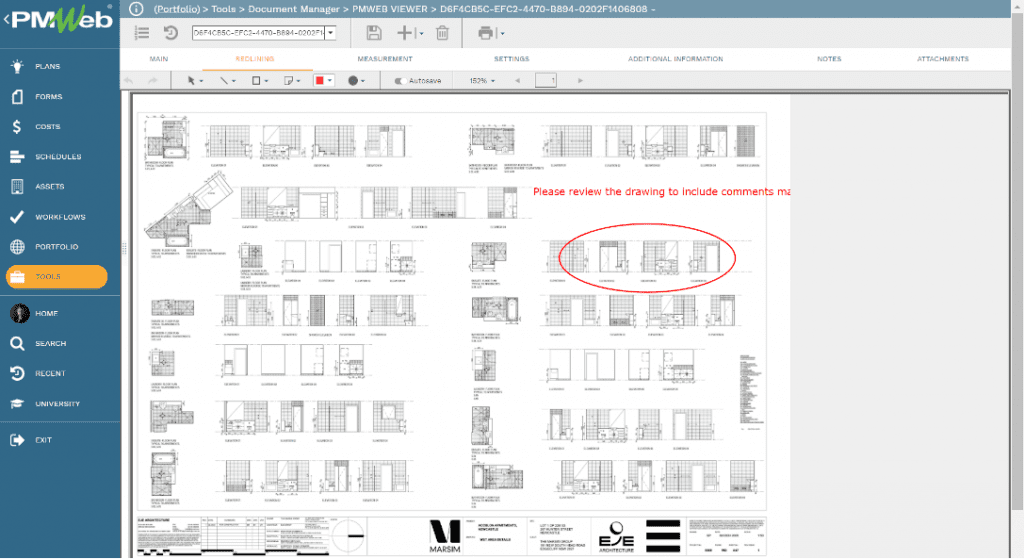Select the pointer selection tool
1024x559 pixels.
[x=191, y=80]
